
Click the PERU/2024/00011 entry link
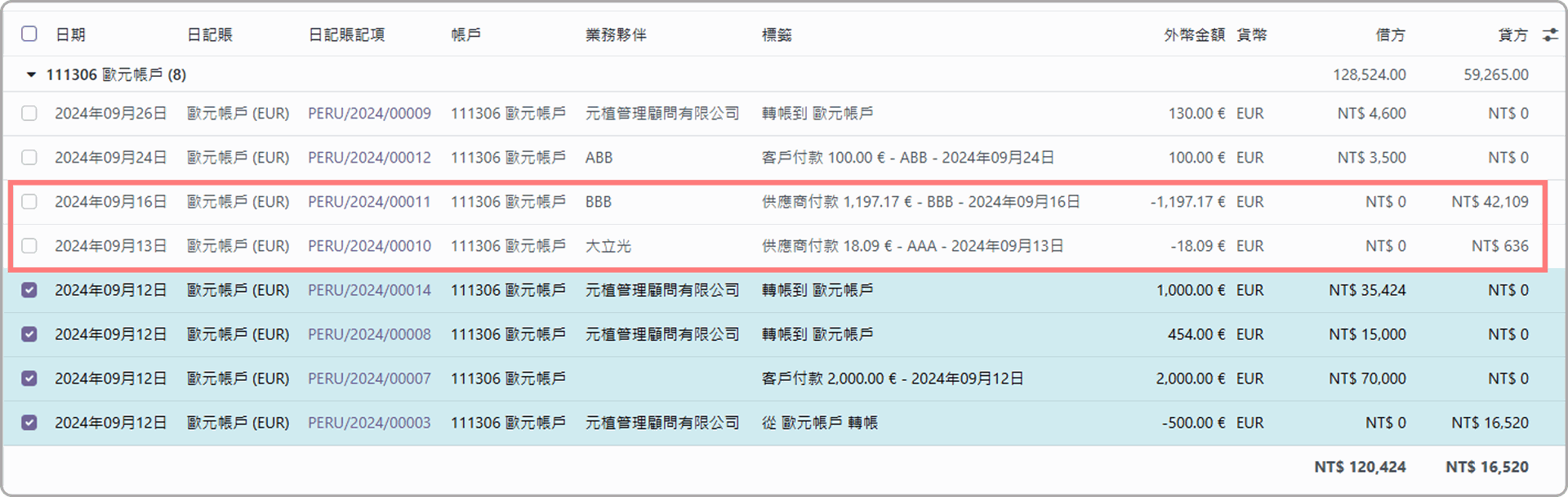tap(369, 202)
